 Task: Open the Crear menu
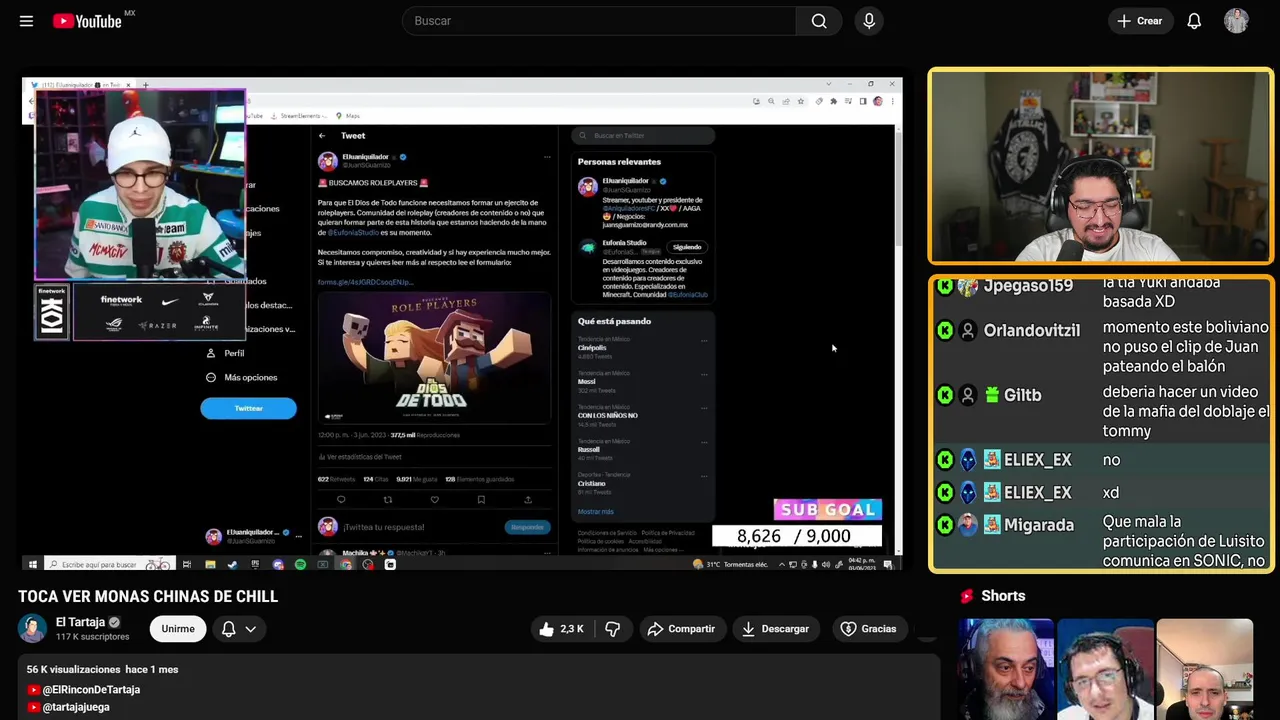click(1140, 21)
